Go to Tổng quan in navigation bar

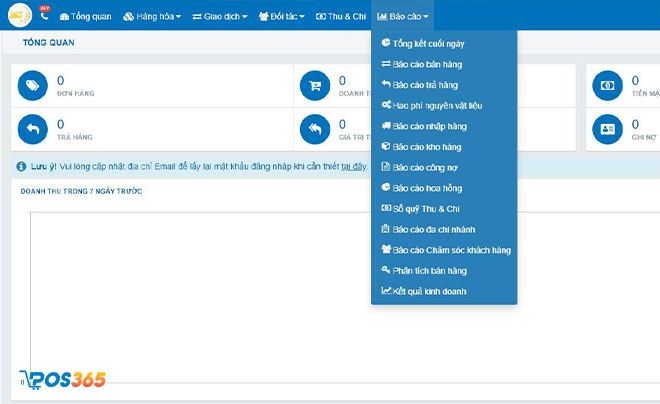click(88, 17)
